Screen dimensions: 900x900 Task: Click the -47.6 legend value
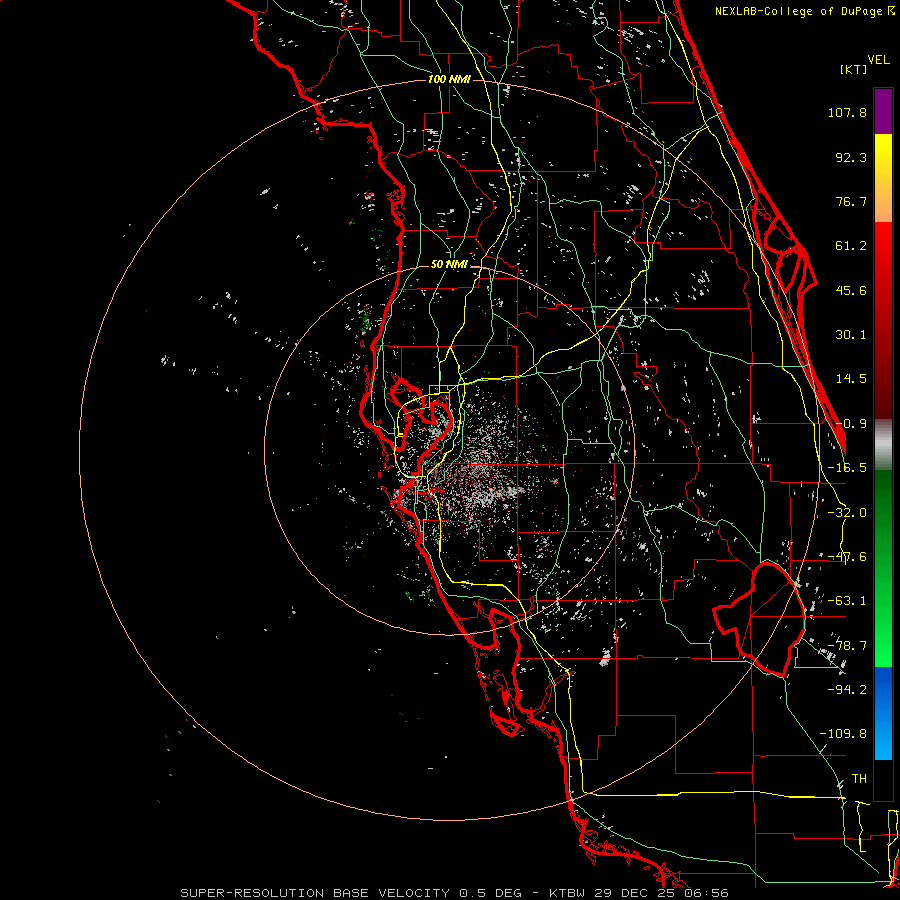847,557
